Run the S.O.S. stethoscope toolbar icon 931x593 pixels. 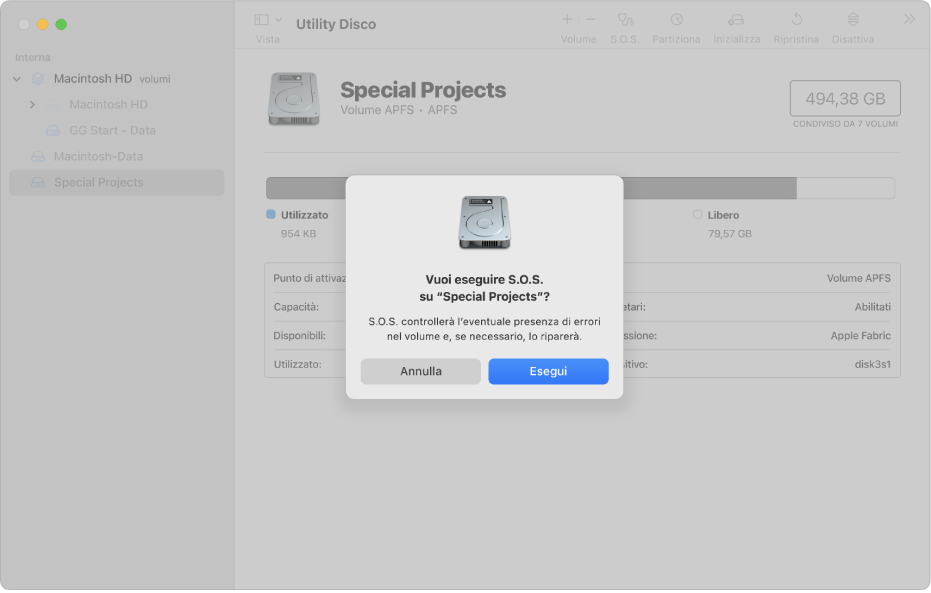point(625,20)
